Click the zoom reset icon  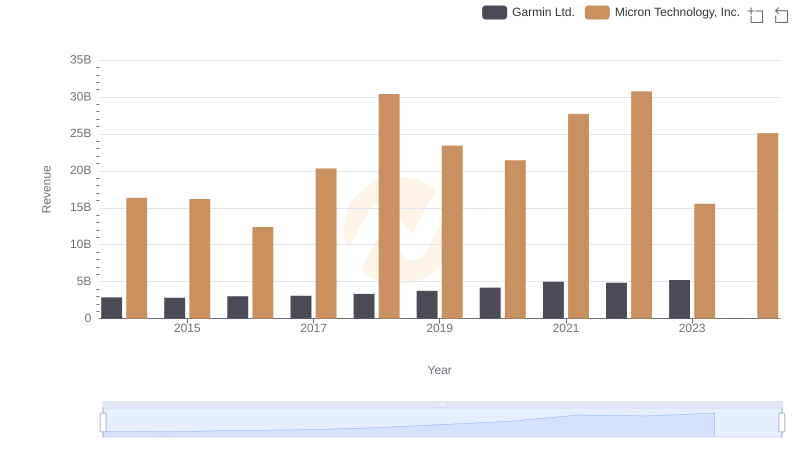tap(781, 15)
